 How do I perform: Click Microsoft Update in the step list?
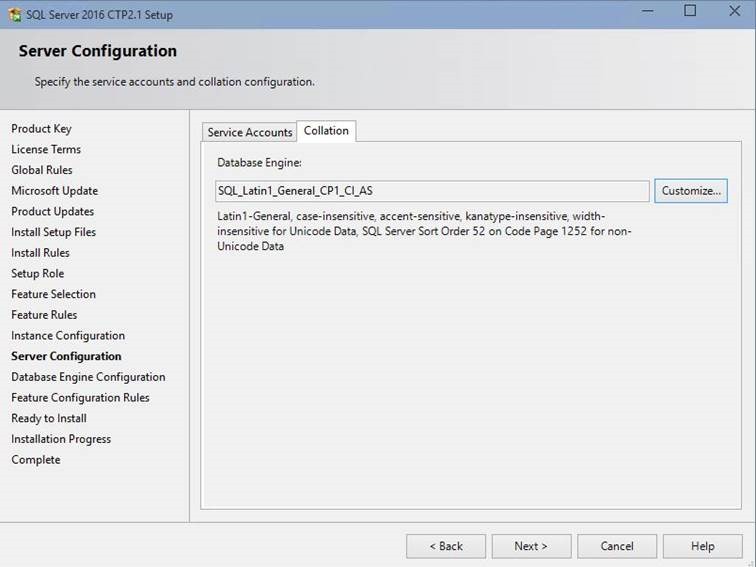[x=54, y=191]
